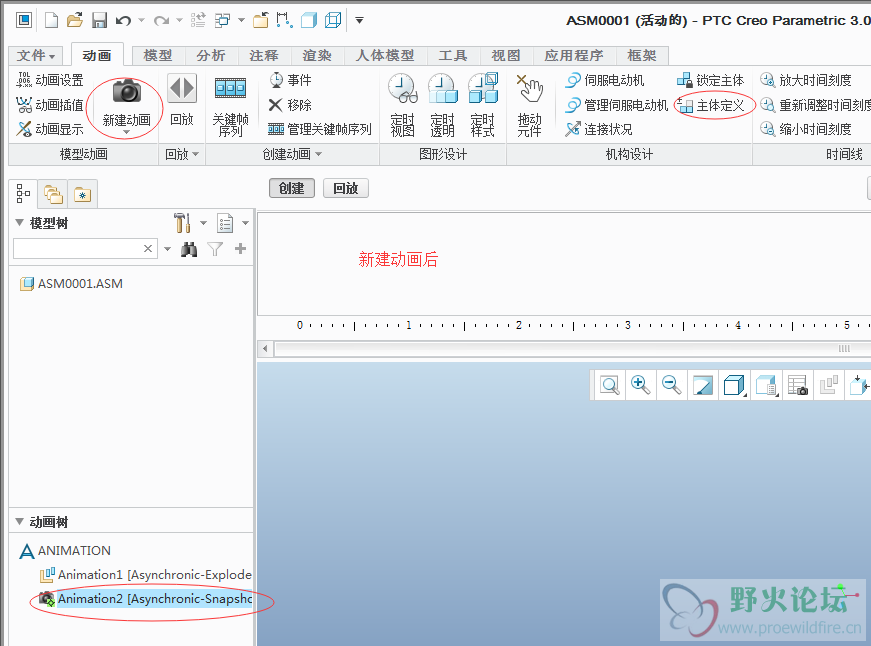The image size is (871, 646).
Task: Click the 移除 remove tool
Action: coord(291,104)
